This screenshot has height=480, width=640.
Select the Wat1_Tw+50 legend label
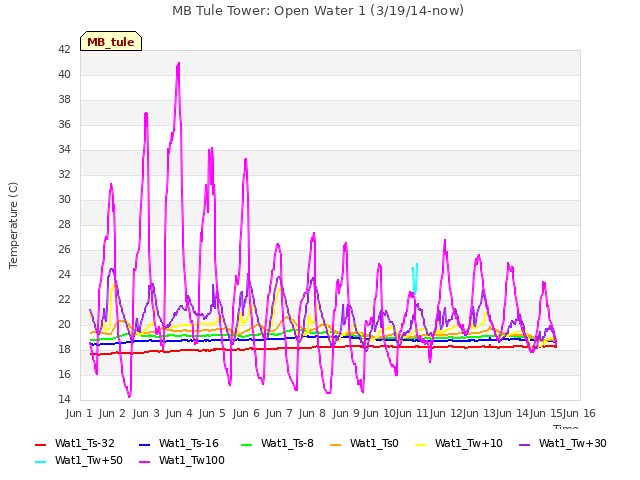89,461
